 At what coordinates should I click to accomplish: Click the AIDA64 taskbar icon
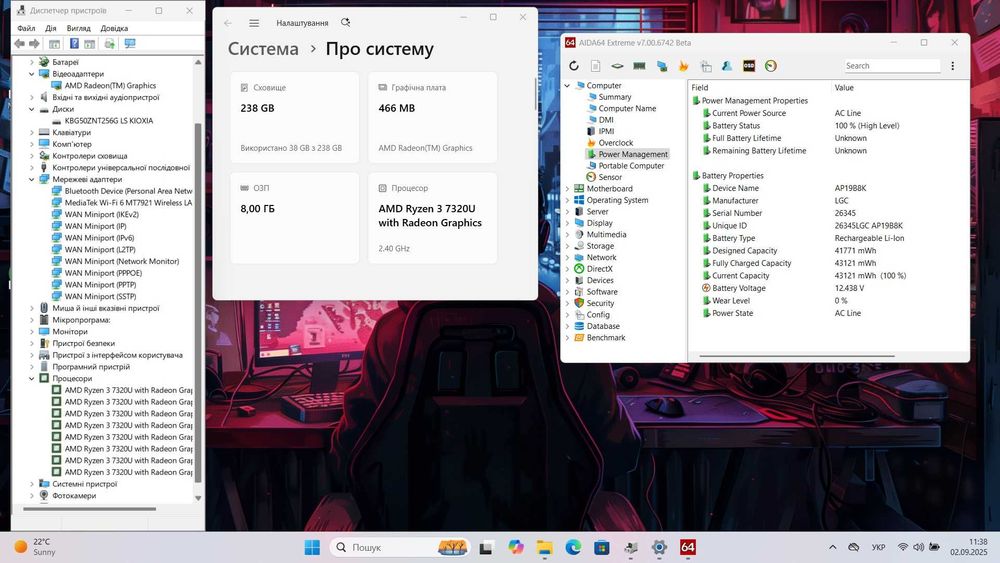click(688, 547)
